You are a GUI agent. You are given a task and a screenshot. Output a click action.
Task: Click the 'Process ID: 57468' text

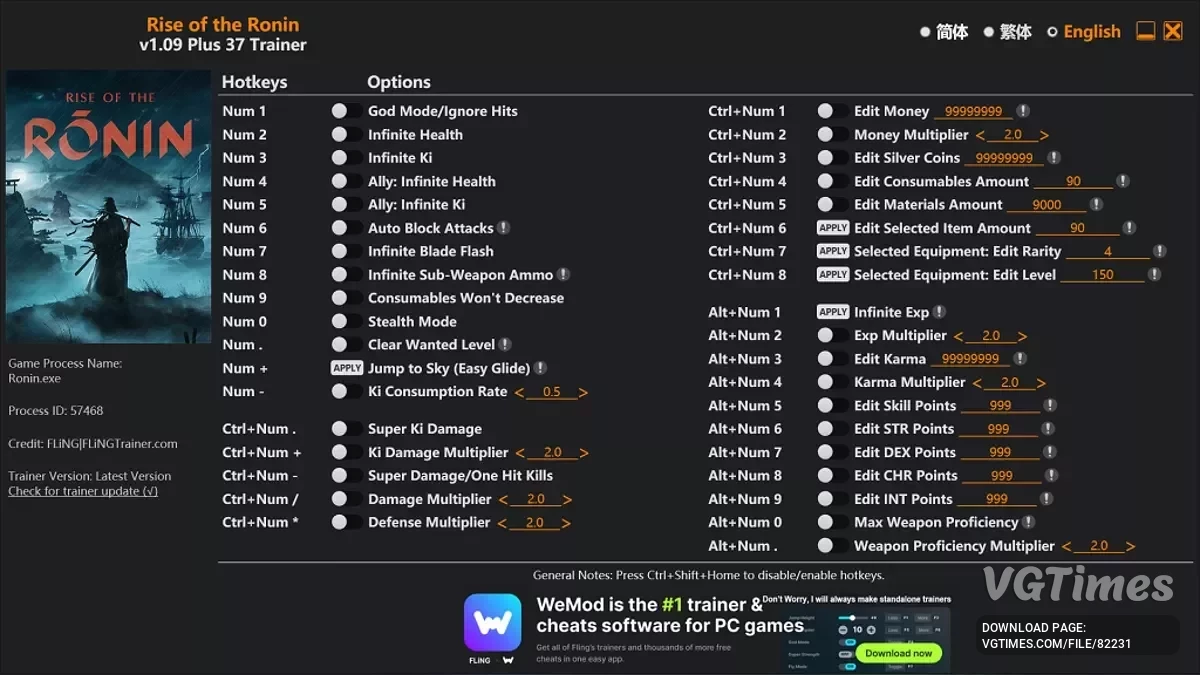[56, 411]
